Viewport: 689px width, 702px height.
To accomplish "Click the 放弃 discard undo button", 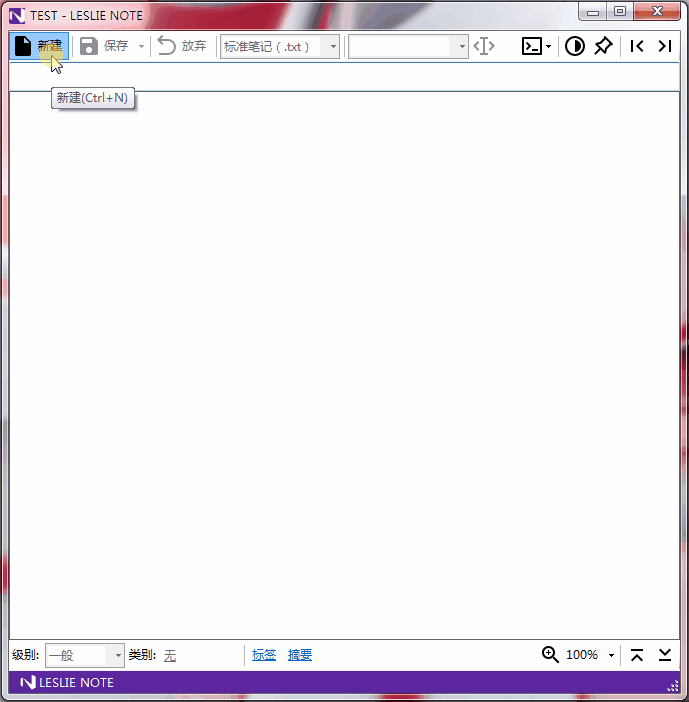I will [x=182, y=46].
